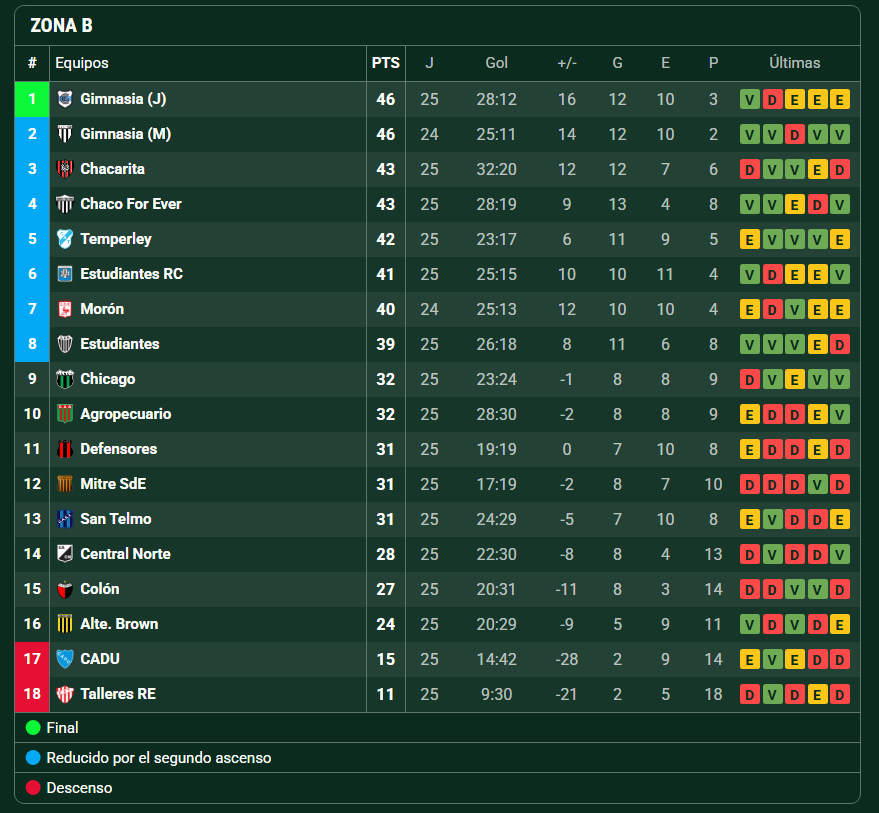Click the Agropecuario club badge
The width and height of the screenshot is (879, 813).
[x=65, y=414]
